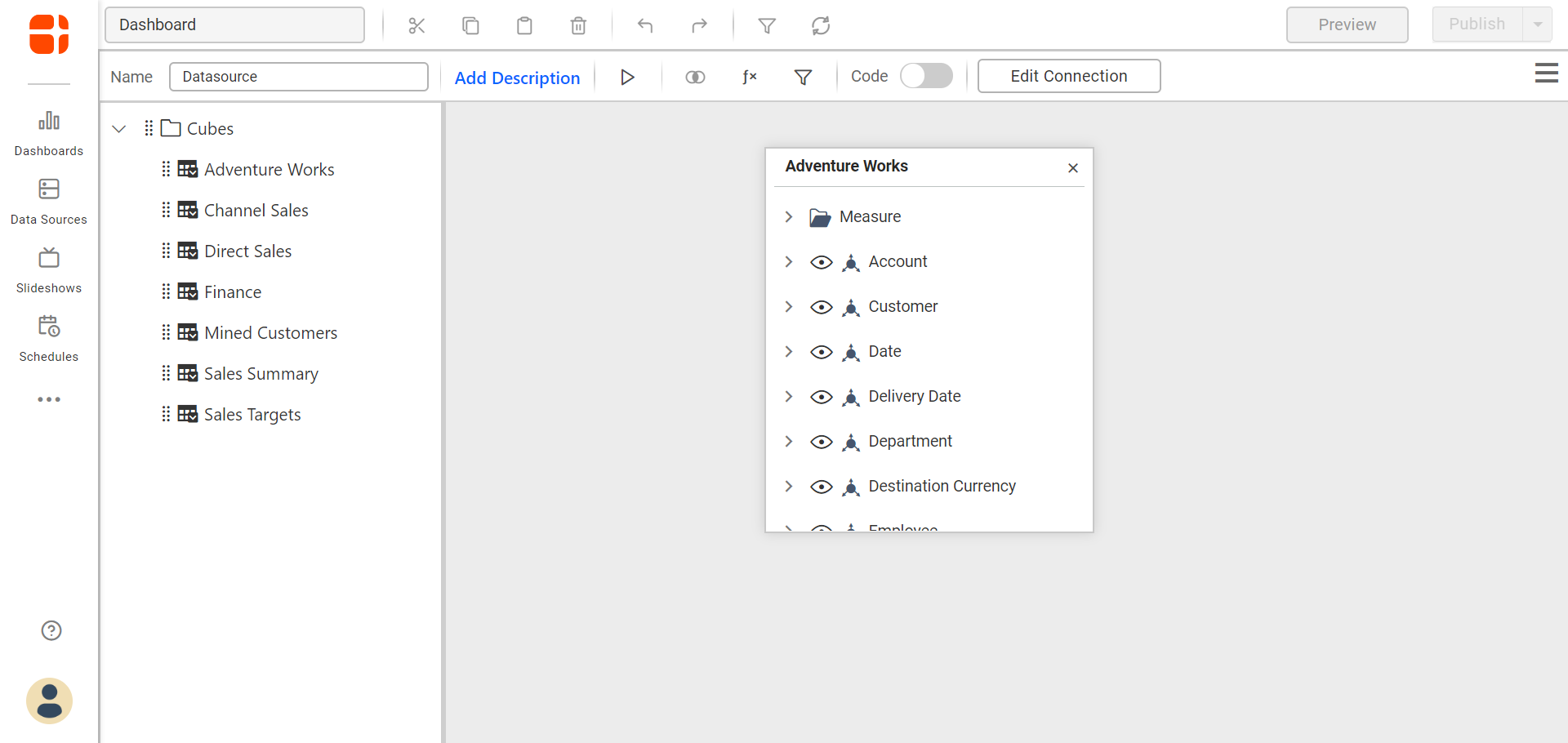
Task: Show more sidebar options (ellipsis)
Action: point(49,399)
